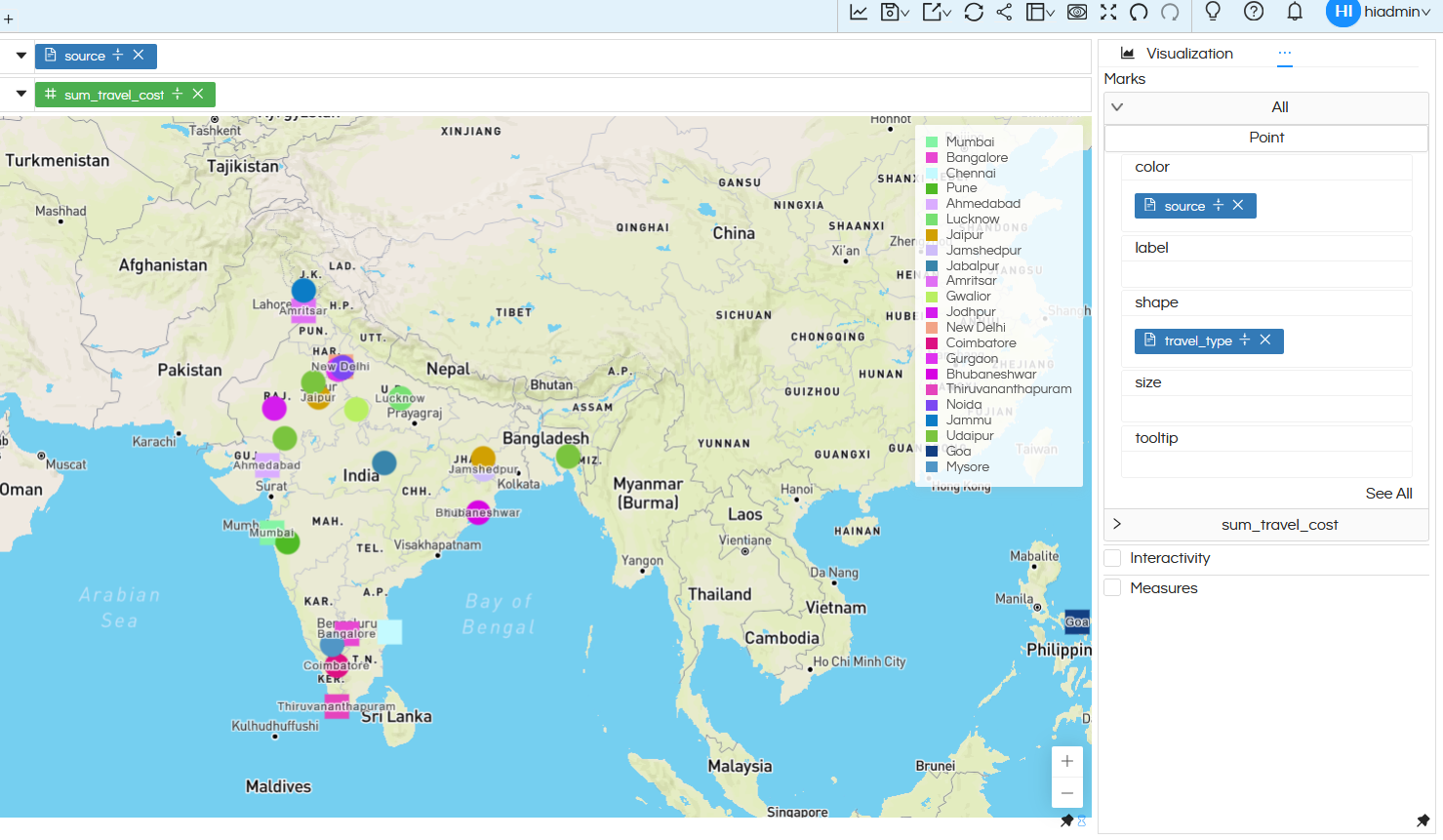Click the Goa dark blue square marker
This screenshot has width=1443, height=840.
(x=1077, y=621)
